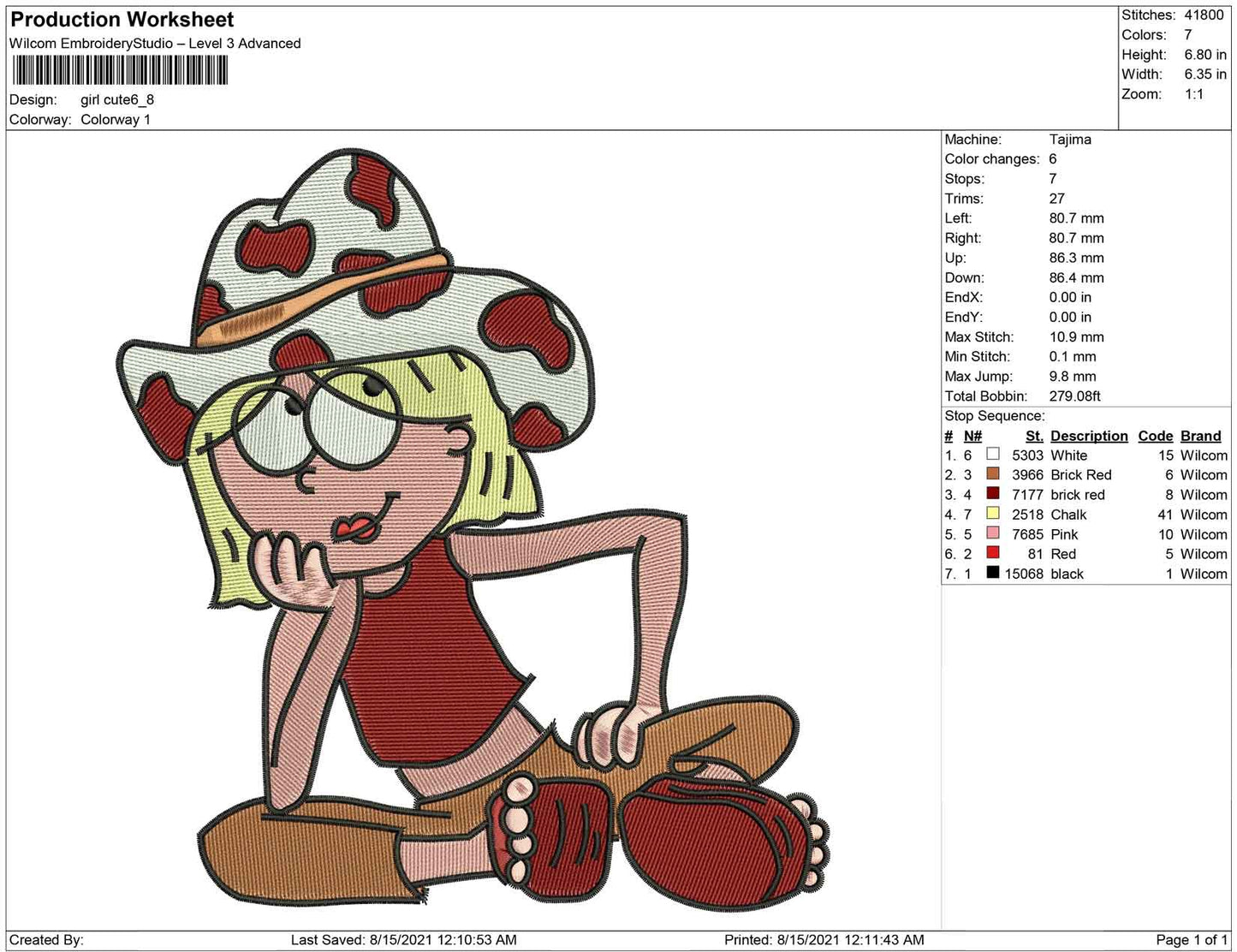Select the Width value '6.35 in'
This screenshot has height=952, width=1237.
(x=1205, y=74)
